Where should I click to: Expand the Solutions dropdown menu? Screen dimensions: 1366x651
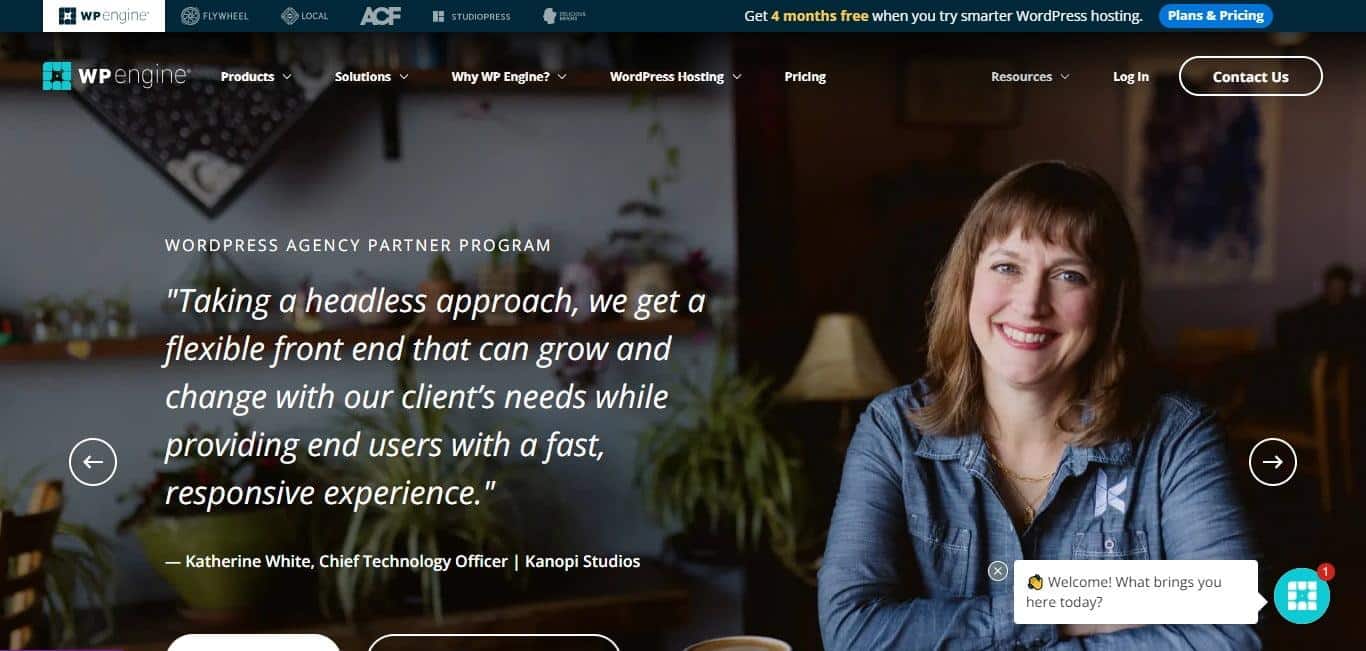pos(372,77)
